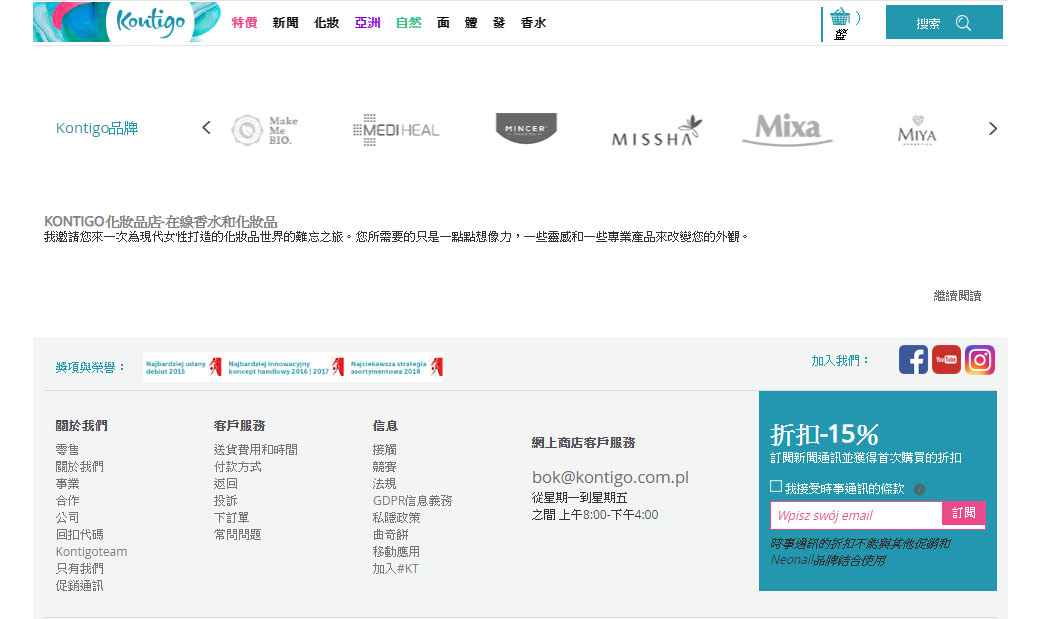Open the 加入#KT footer link

point(395,568)
